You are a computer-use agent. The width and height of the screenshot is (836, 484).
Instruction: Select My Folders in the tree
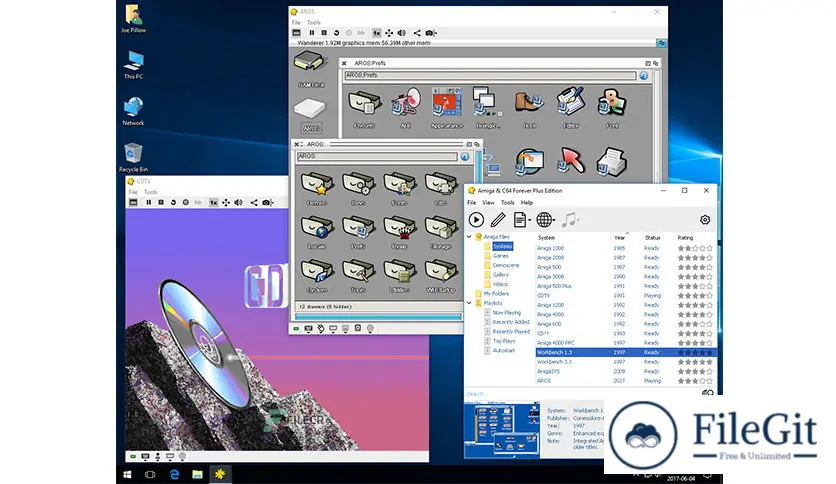496,294
